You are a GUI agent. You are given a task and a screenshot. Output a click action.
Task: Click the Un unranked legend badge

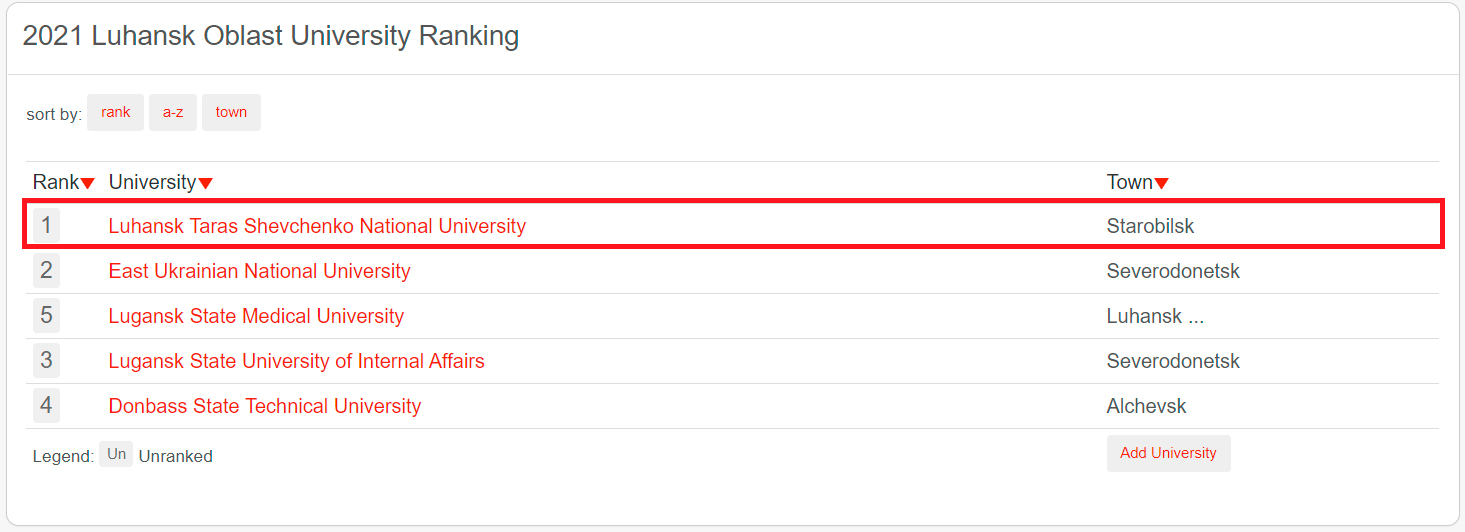(x=116, y=455)
